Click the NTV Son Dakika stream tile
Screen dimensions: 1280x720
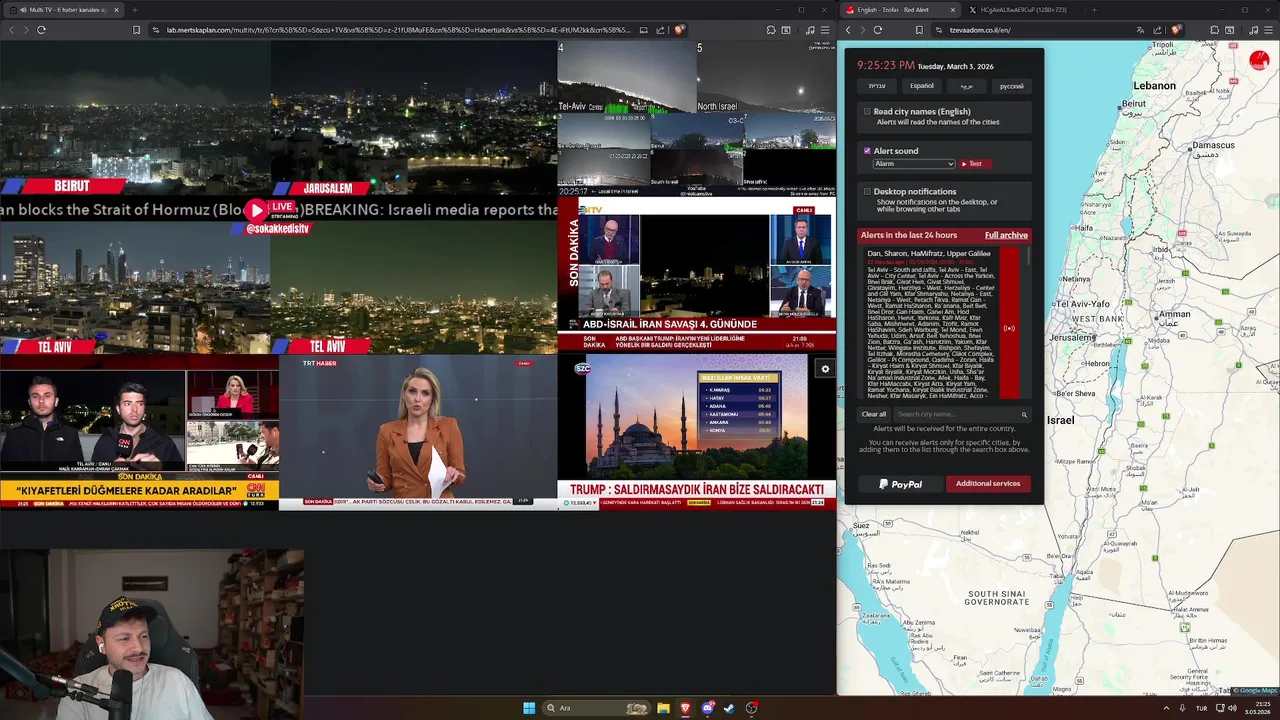696,274
